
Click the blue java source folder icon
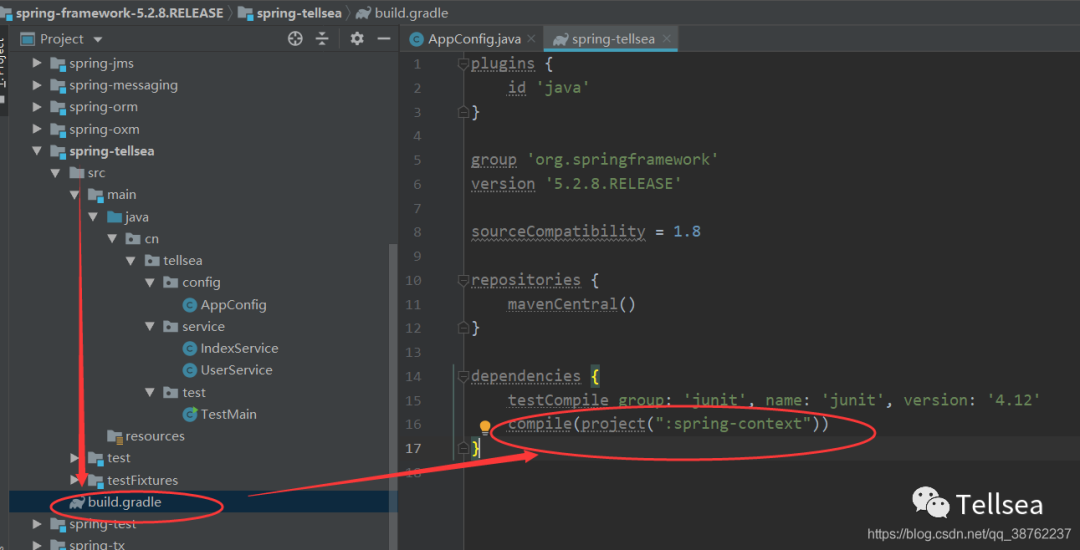point(114,218)
